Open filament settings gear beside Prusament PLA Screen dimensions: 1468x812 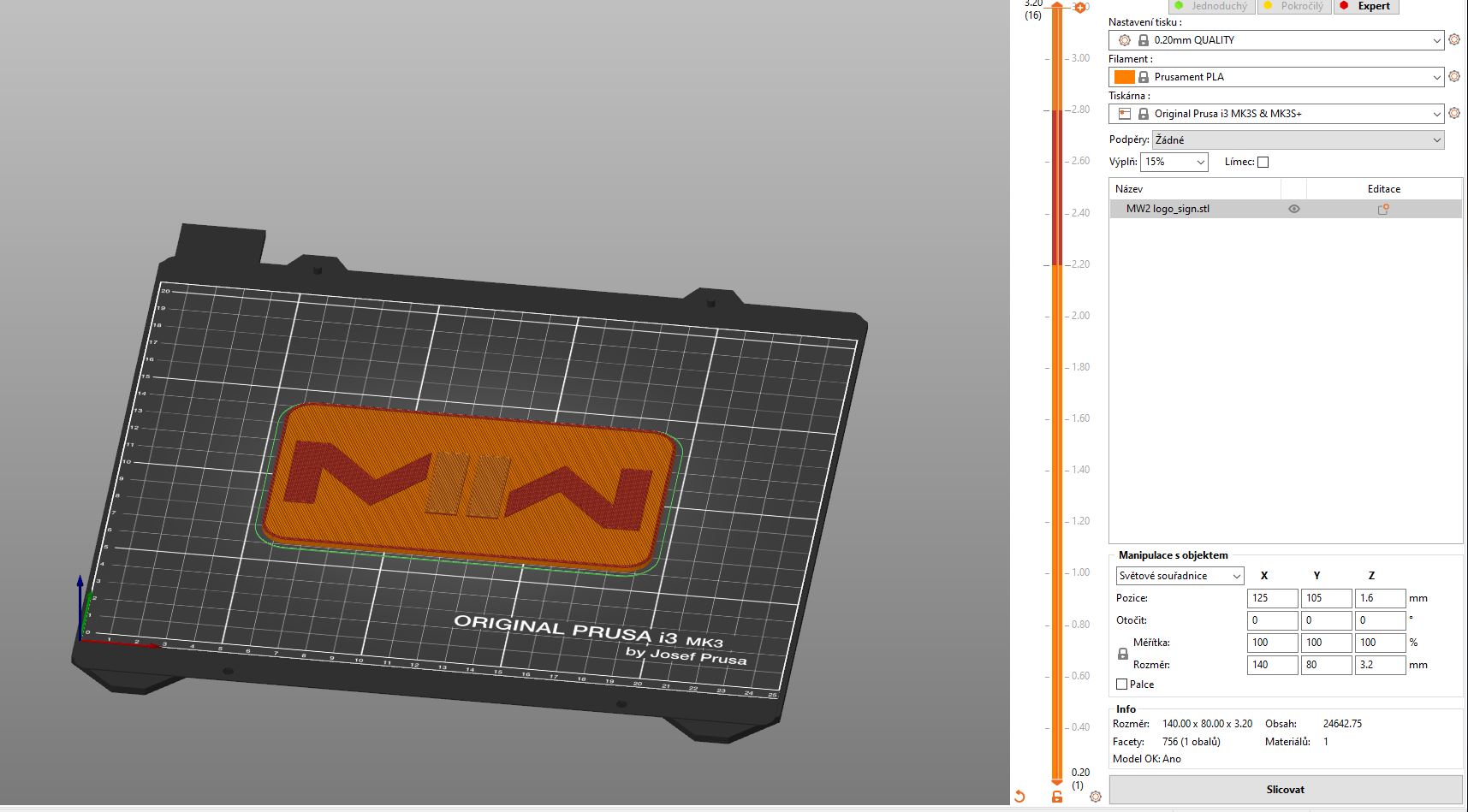click(1453, 76)
